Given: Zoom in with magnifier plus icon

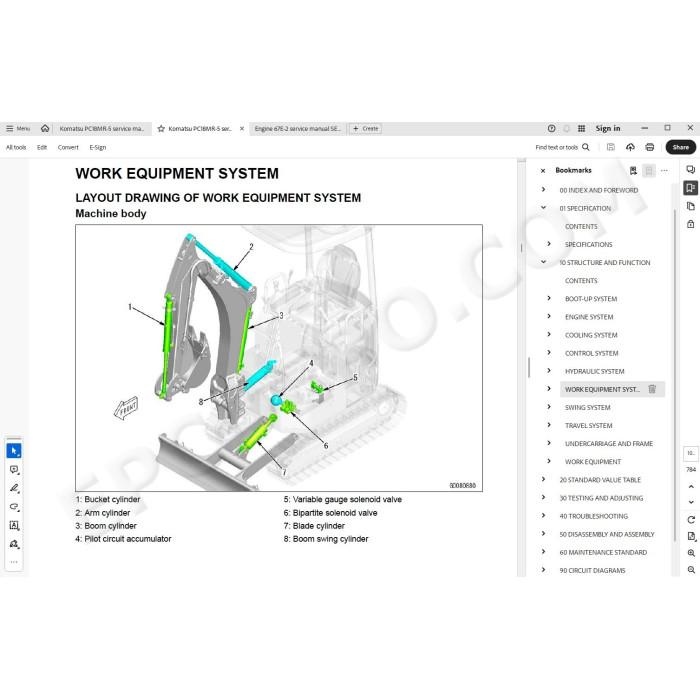Looking at the screenshot, I should coord(691,553).
